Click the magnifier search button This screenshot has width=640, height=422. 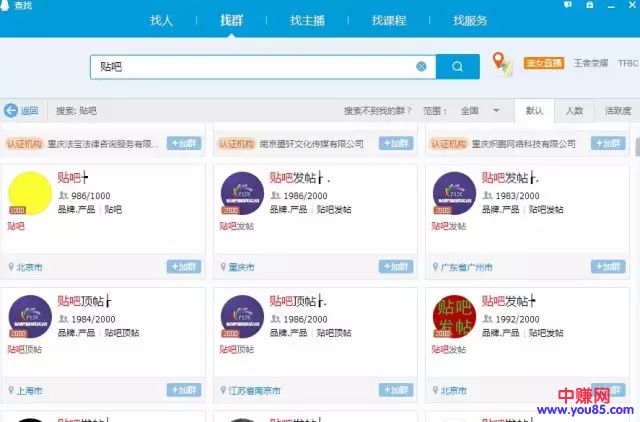point(458,67)
